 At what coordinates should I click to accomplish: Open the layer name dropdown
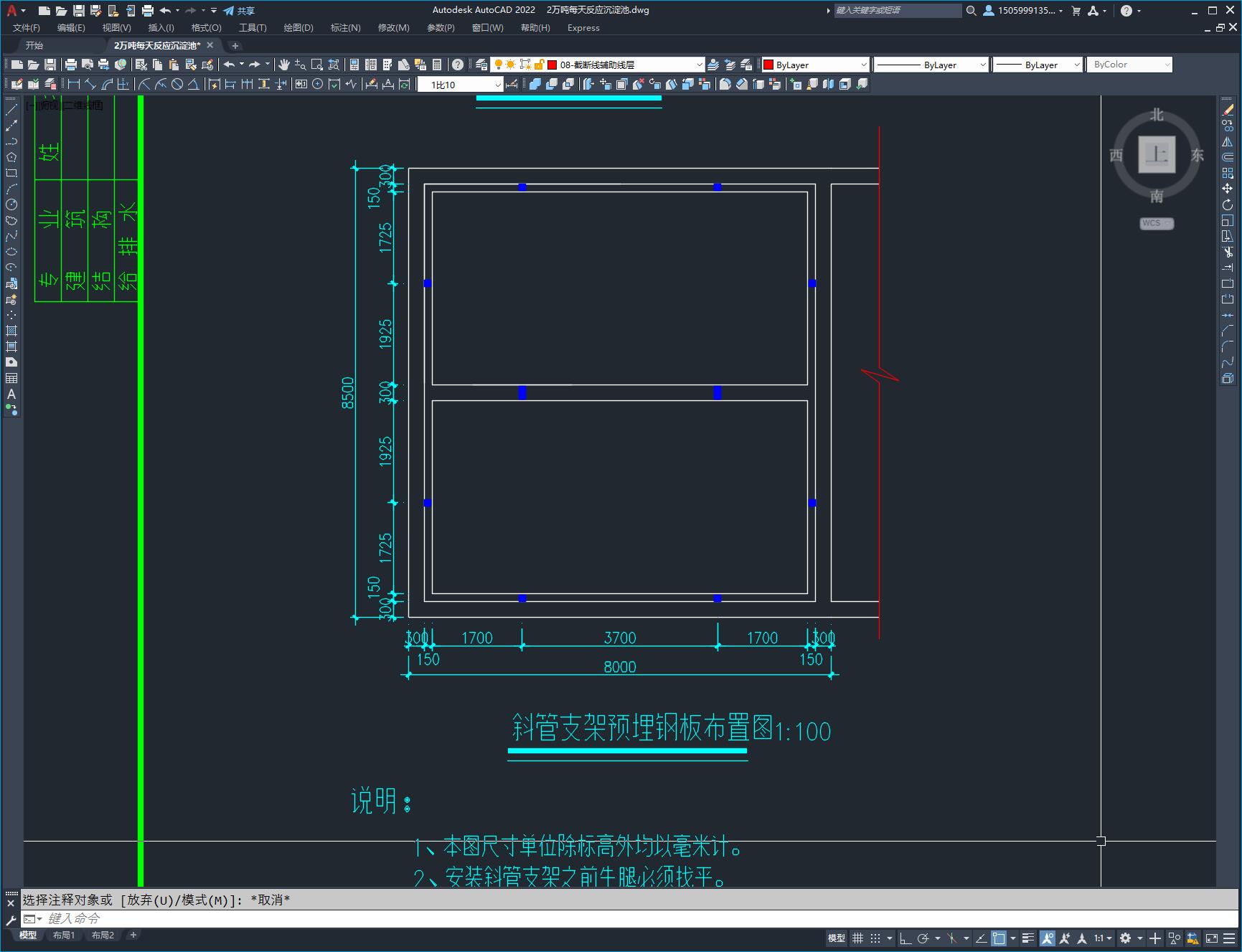(x=699, y=65)
